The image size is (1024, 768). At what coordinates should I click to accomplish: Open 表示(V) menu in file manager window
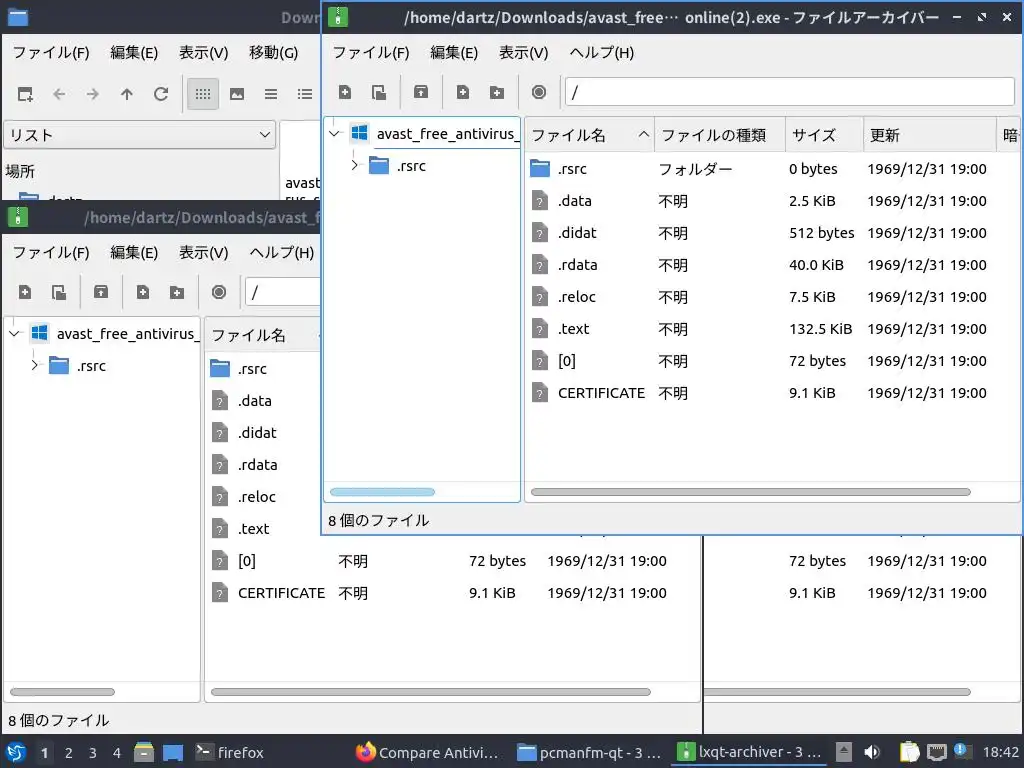click(x=204, y=52)
